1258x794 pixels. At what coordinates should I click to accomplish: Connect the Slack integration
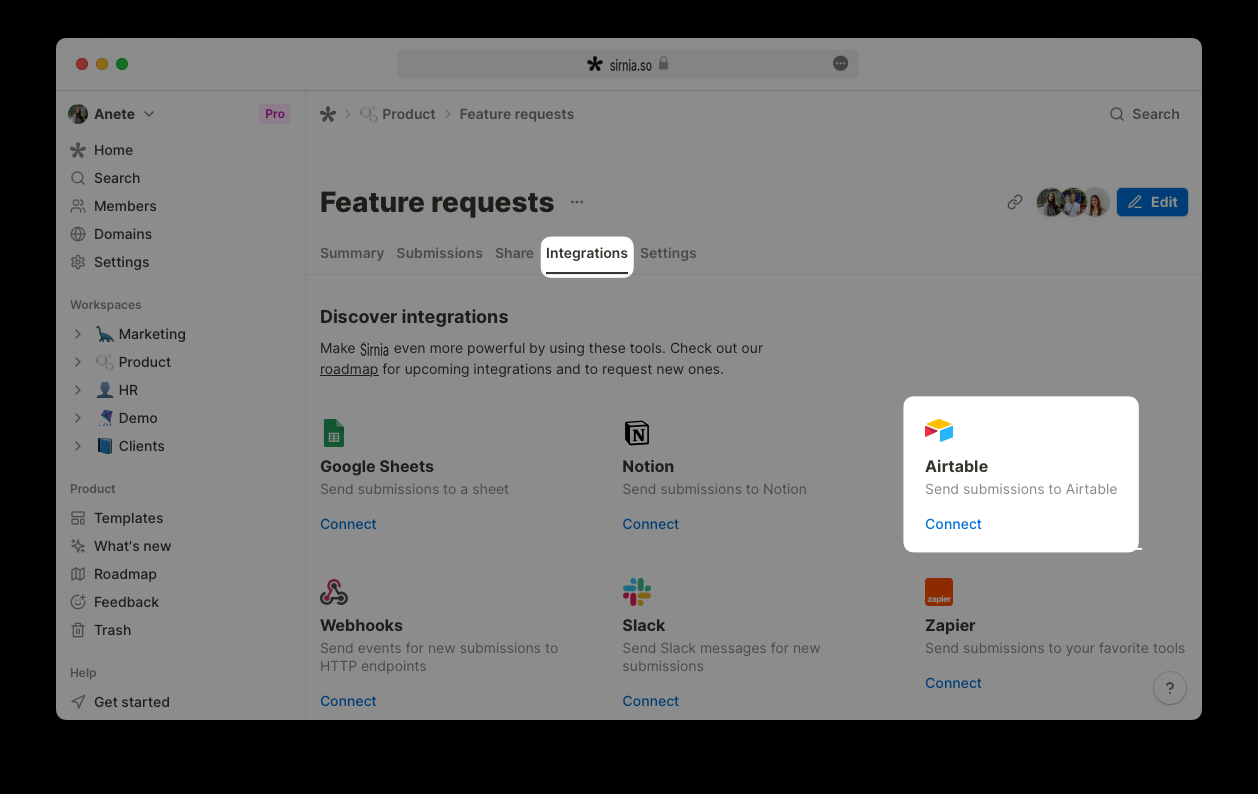651,701
